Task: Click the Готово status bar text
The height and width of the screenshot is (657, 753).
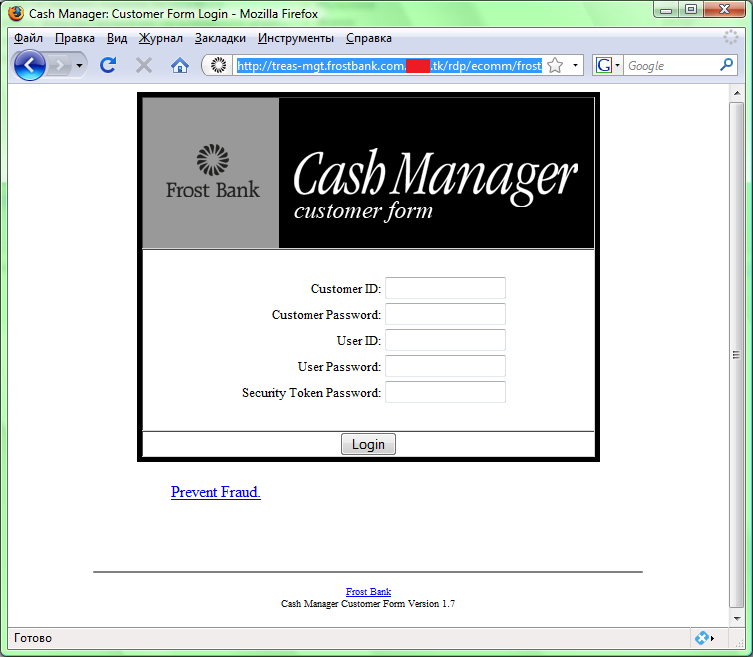Action: (33, 638)
